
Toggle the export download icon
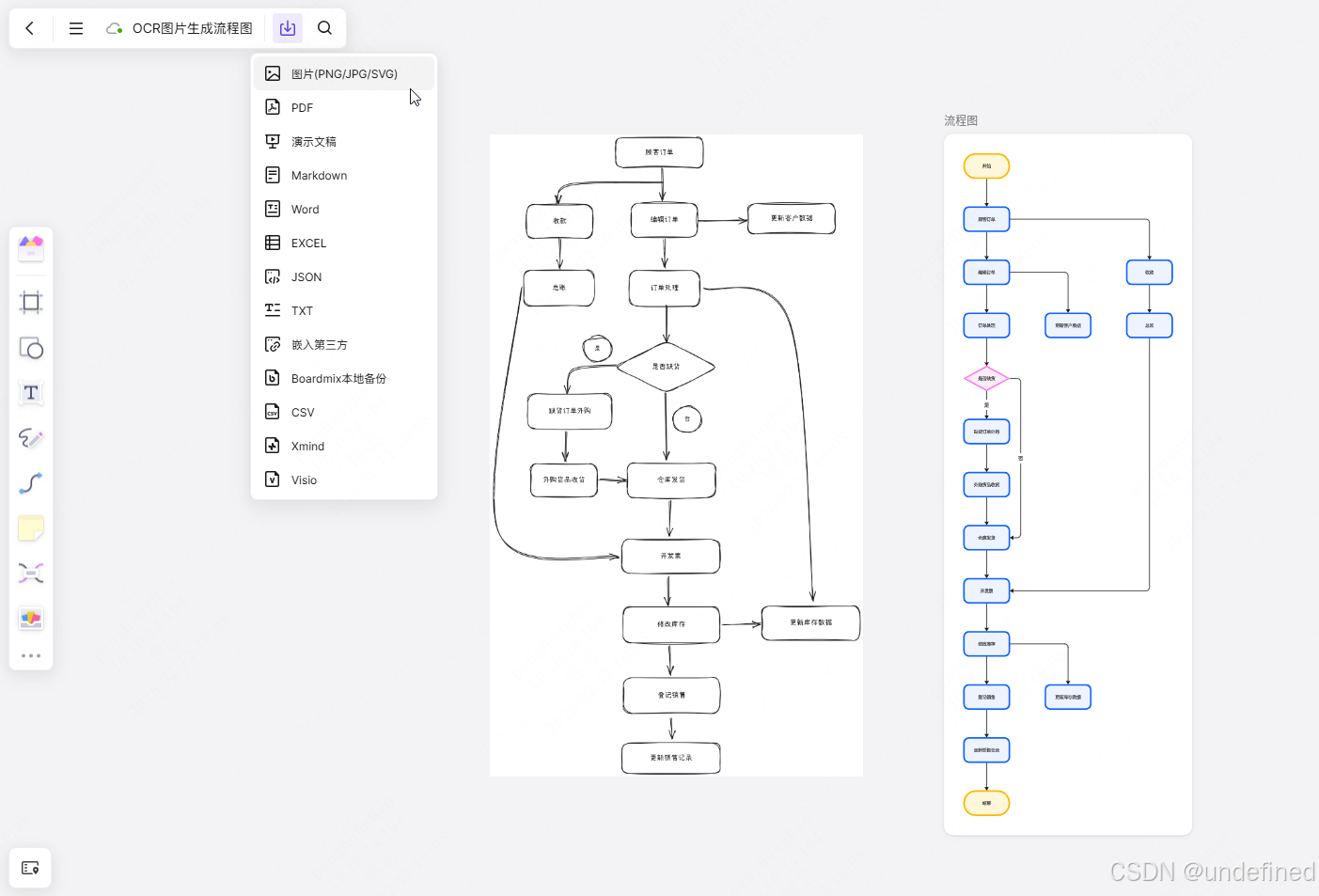click(x=288, y=28)
